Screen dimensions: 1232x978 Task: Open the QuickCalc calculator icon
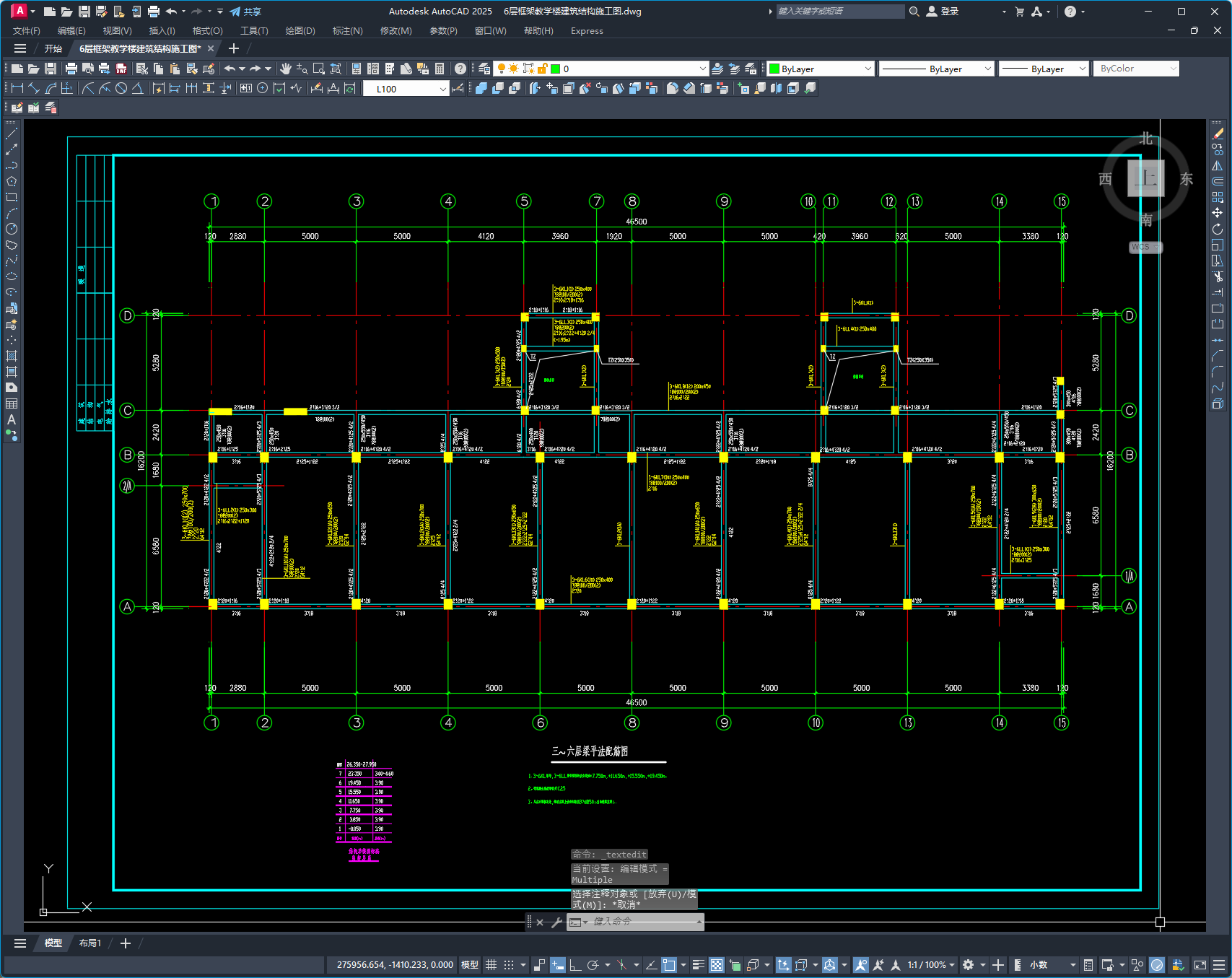[x=440, y=69]
